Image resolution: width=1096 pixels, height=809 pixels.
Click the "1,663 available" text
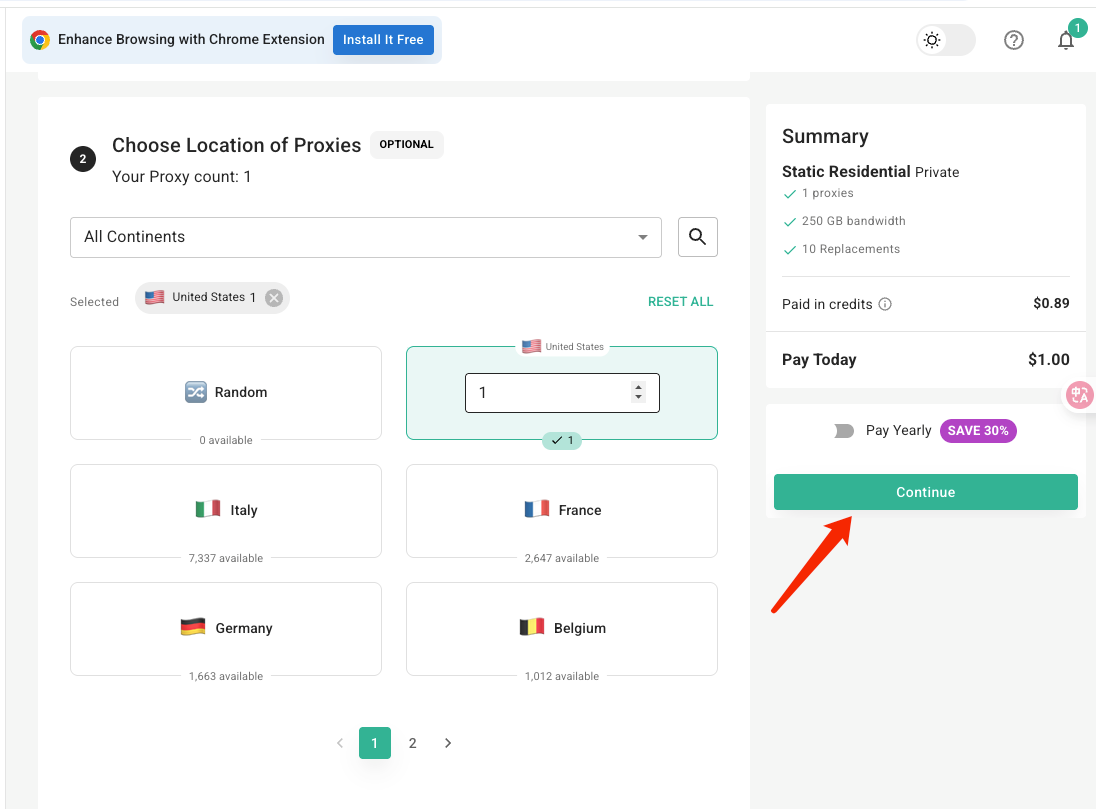click(x=226, y=676)
